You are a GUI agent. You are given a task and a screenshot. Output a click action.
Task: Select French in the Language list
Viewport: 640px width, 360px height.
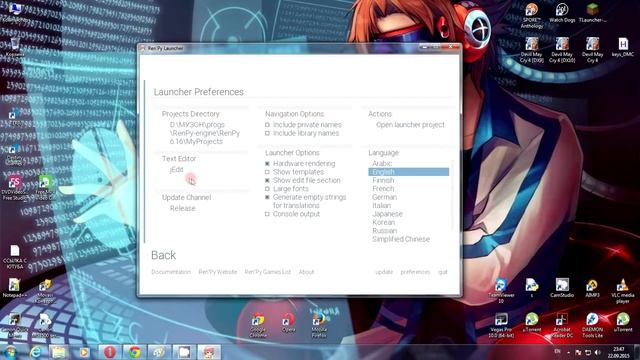pos(383,189)
